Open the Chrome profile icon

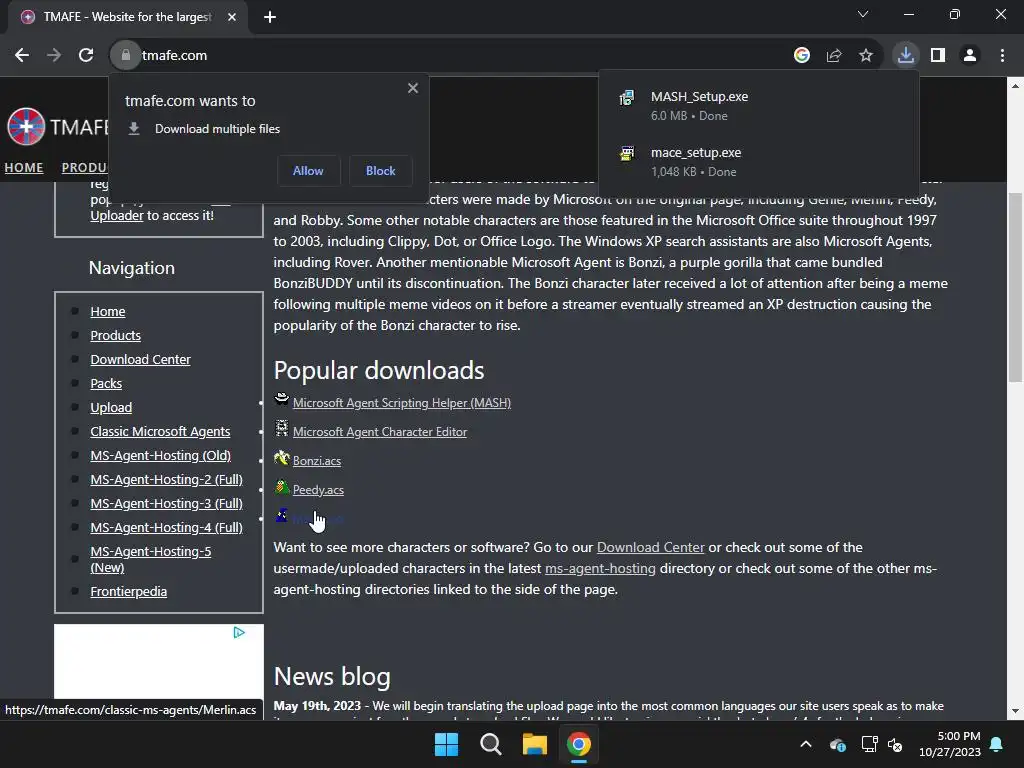click(x=970, y=56)
